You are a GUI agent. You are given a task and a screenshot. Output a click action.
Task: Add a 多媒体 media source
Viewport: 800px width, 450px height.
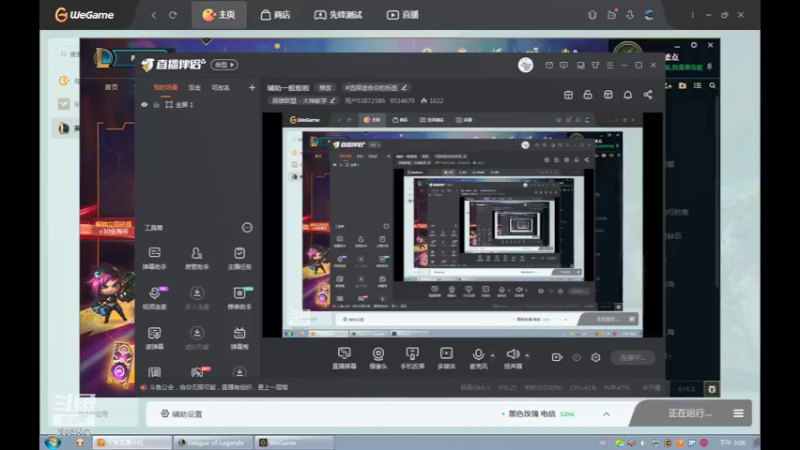446,358
